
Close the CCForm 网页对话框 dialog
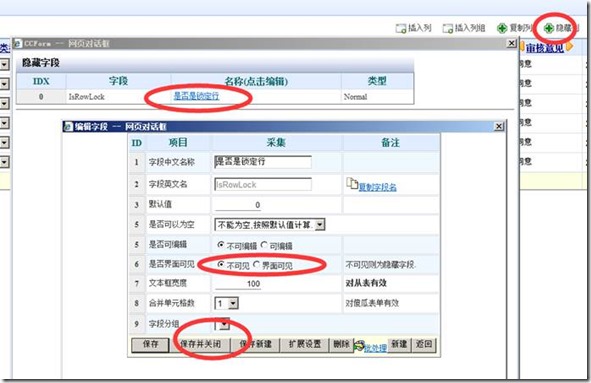(511, 43)
